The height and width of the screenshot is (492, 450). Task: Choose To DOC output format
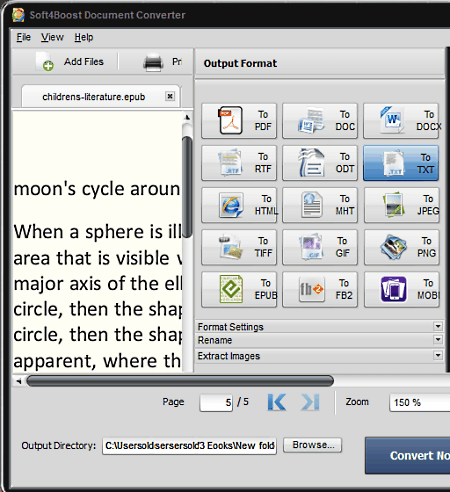[x=320, y=121]
